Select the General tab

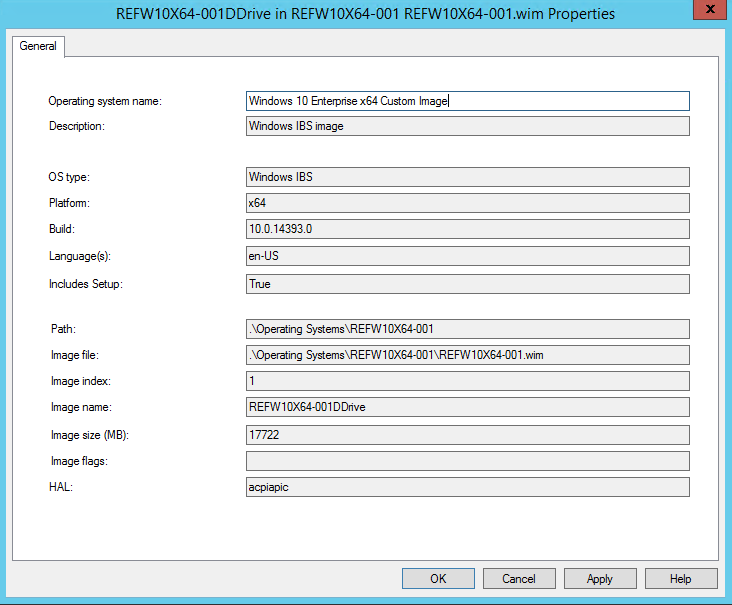[x=38, y=46]
